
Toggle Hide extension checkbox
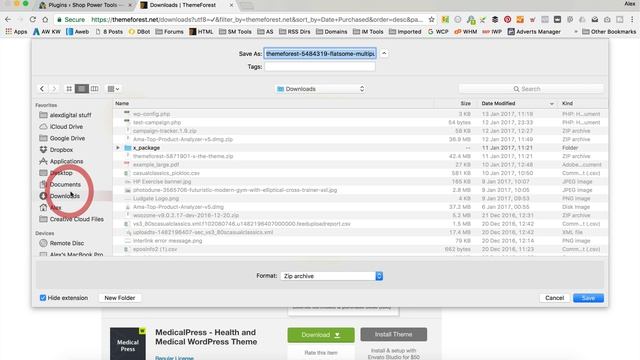[x=43, y=298]
